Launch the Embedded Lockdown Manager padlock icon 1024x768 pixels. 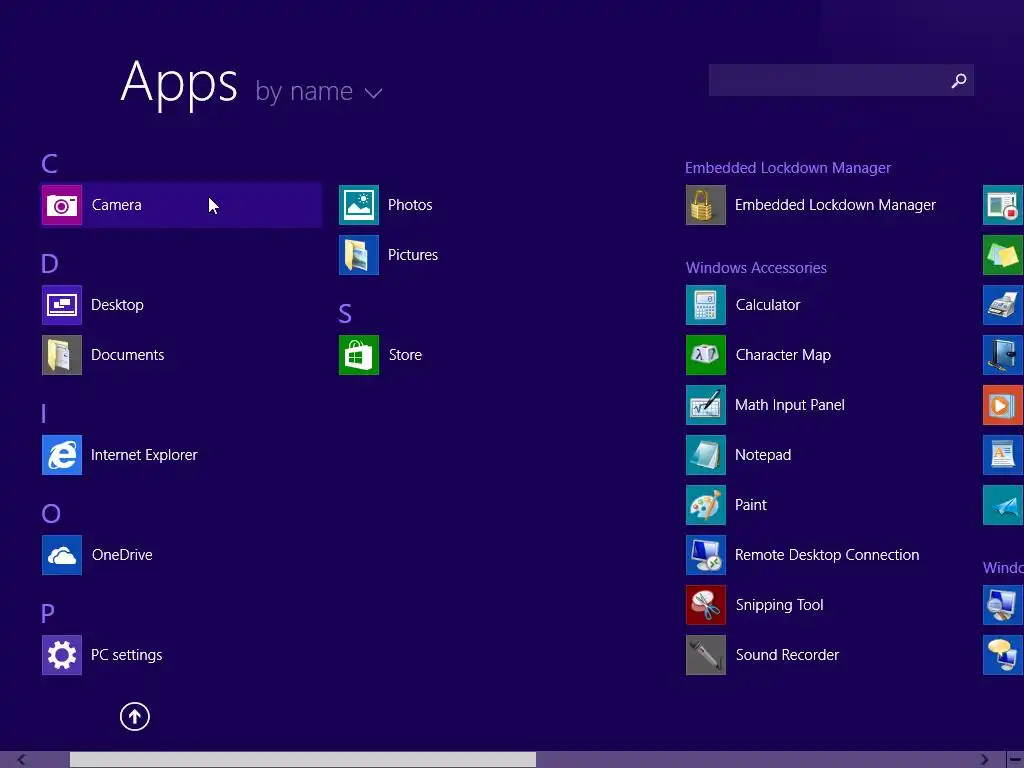point(706,205)
